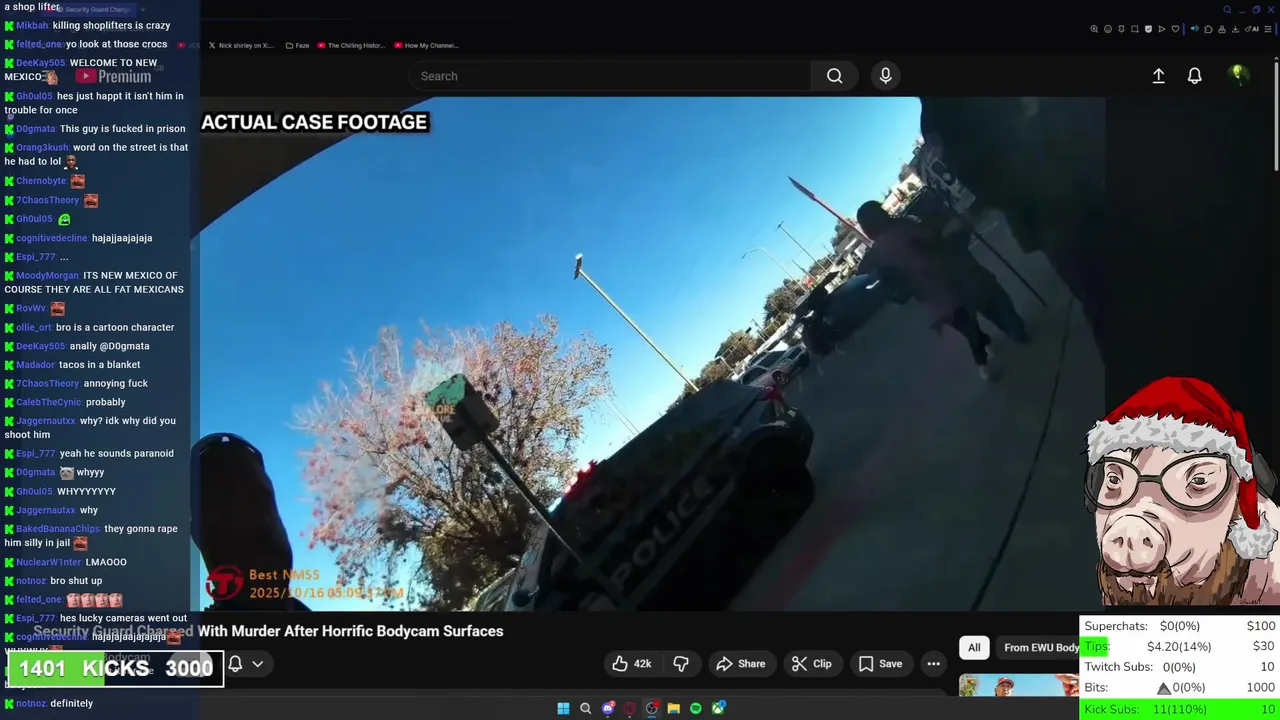1280x720 pixels.
Task: Click browser toolbar downloads icon
Action: point(1235,29)
